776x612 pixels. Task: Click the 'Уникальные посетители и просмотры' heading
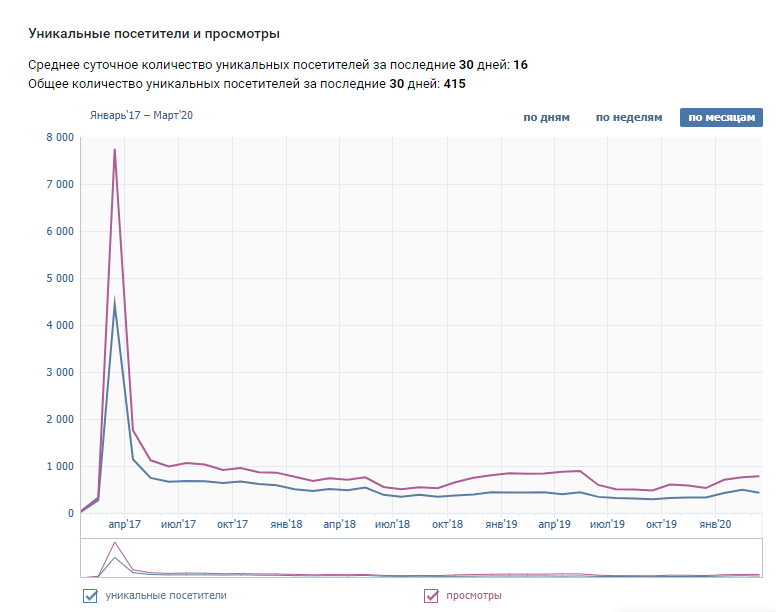pyautogui.click(x=154, y=35)
